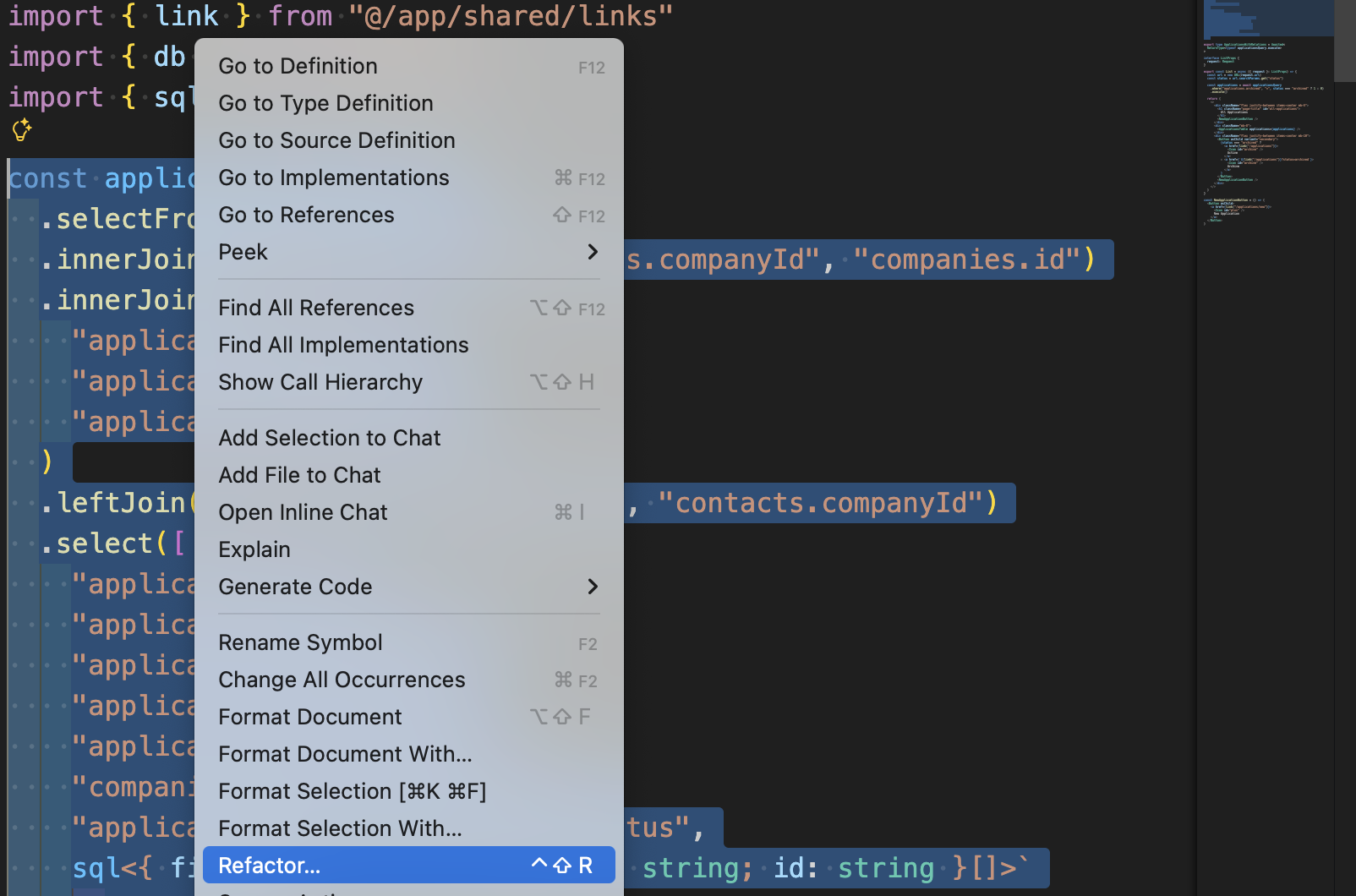Select "Go to Type Definition"
Viewport: 1356px width, 896px height.
pos(325,103)
